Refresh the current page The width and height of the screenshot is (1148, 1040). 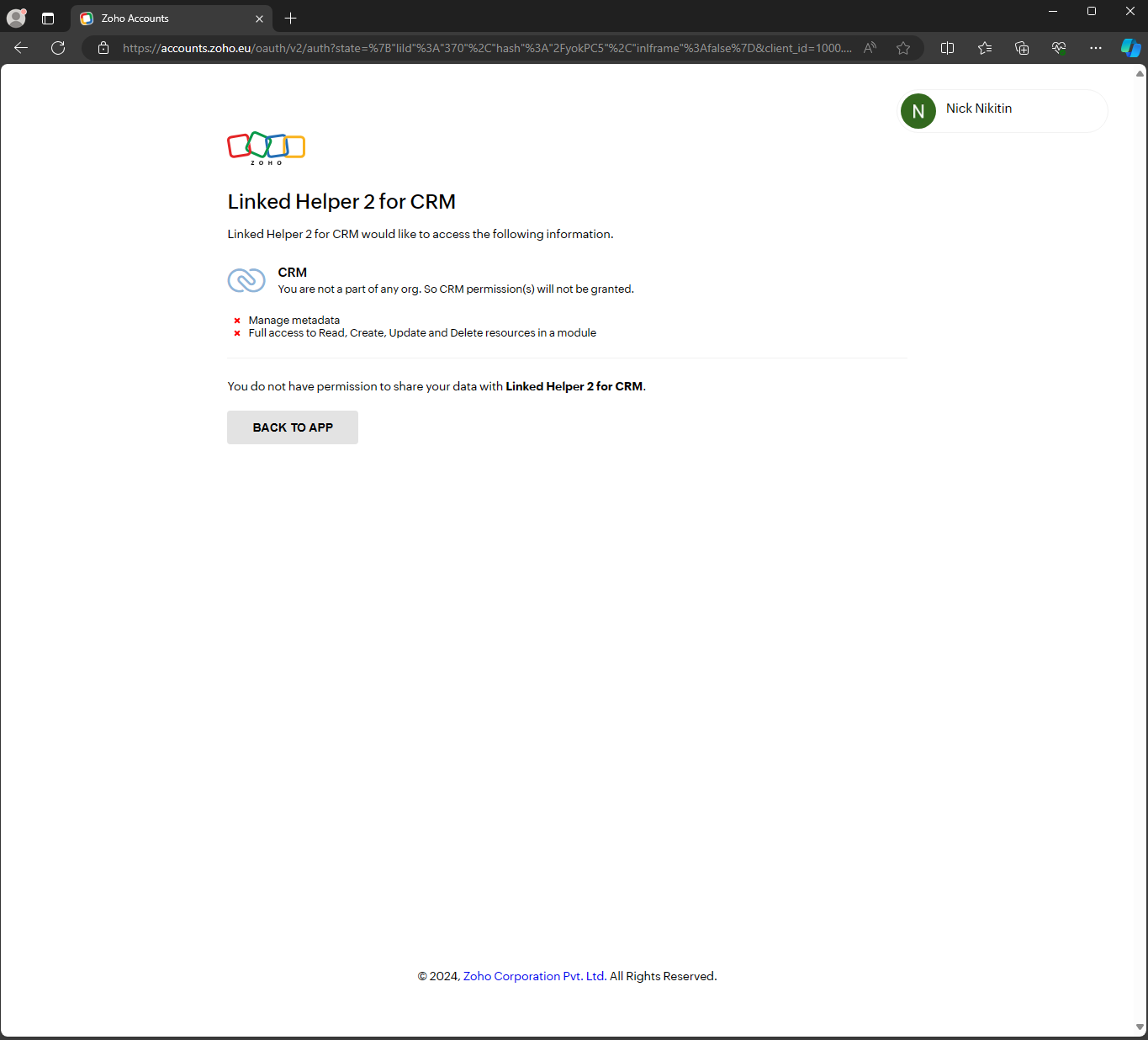(x=58, y=48)
